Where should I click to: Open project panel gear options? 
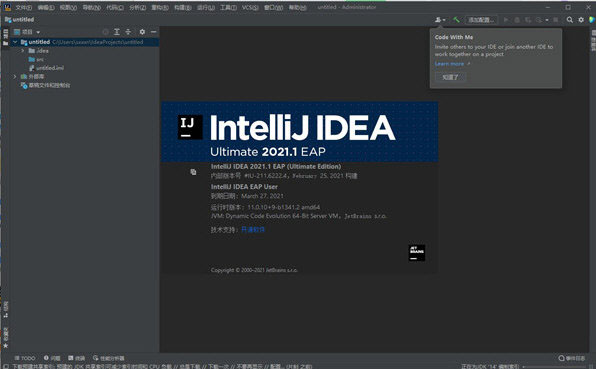[x=142, y=32]
